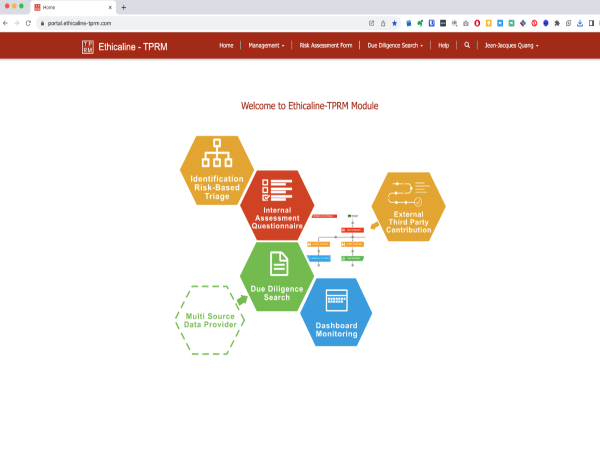The width and height of the screenshot is (600, 452).
Task: Select the External Third Party Contribution hexagon
Action: pyautogui.click(x=408, y=207)
